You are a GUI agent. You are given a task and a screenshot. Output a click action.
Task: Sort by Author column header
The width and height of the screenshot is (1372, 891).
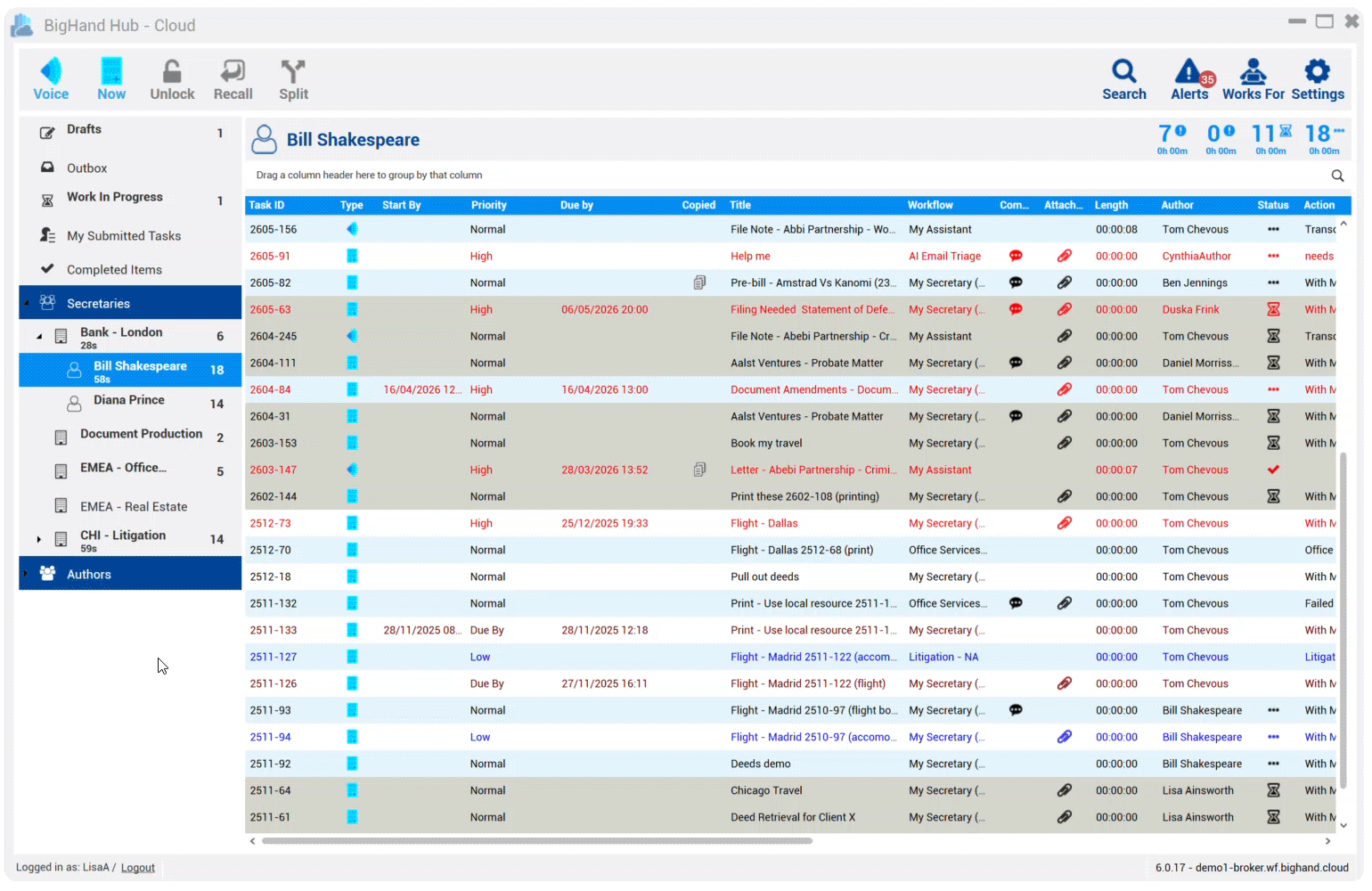click(x=1178, y=205)
